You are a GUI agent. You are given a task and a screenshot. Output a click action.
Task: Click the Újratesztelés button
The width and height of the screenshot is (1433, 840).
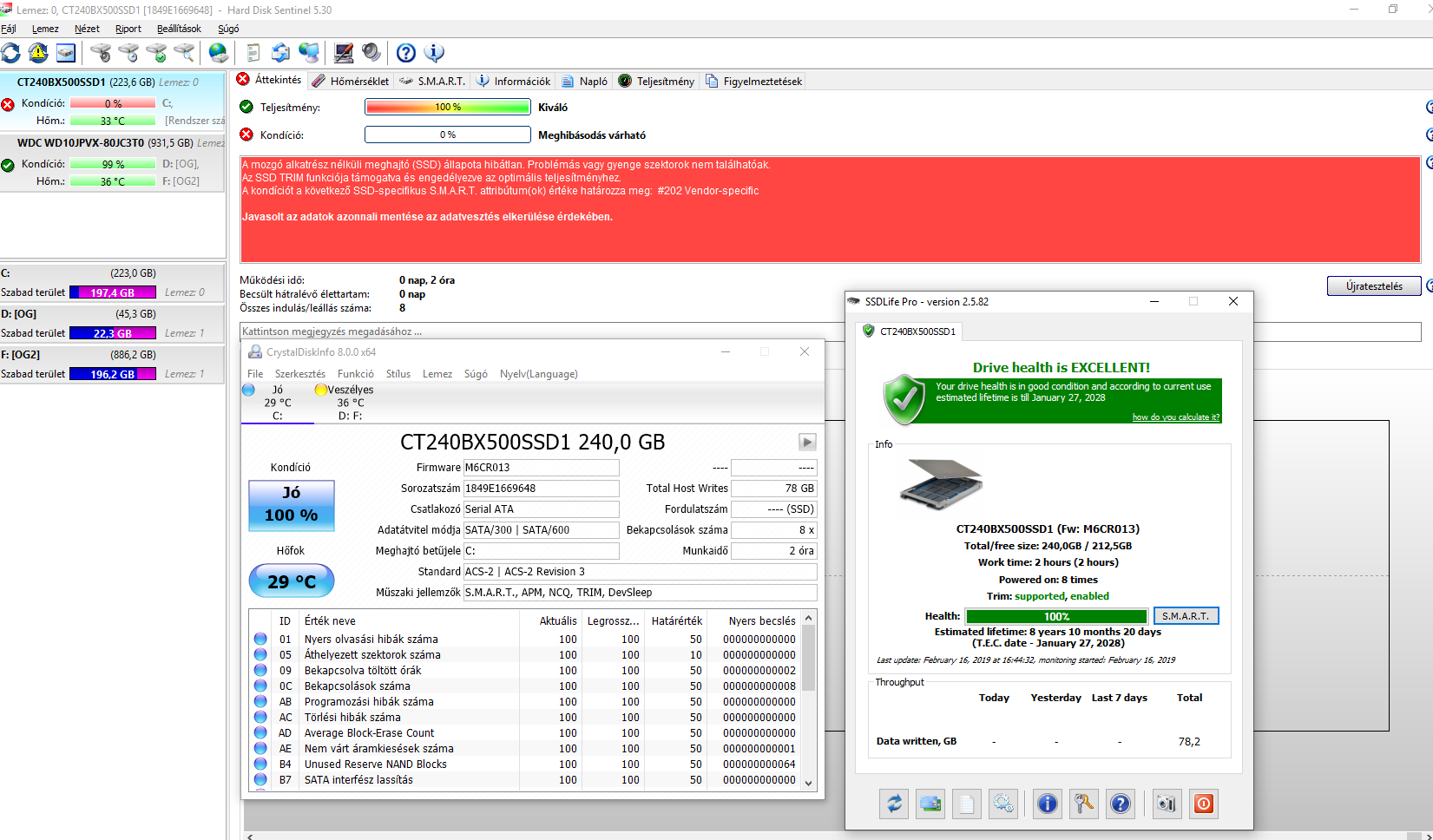click(1374, 286)
